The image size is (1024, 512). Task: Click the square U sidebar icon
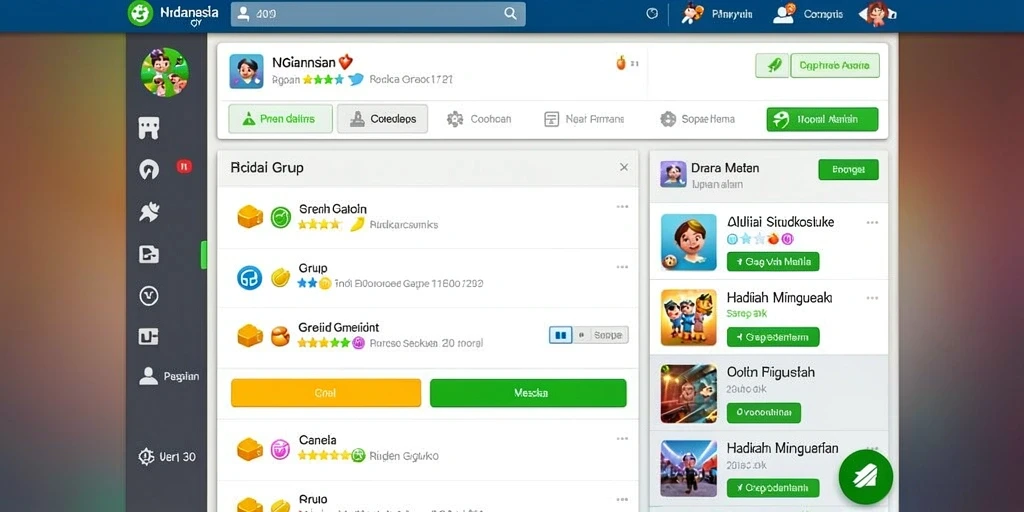tap(149, 337)
